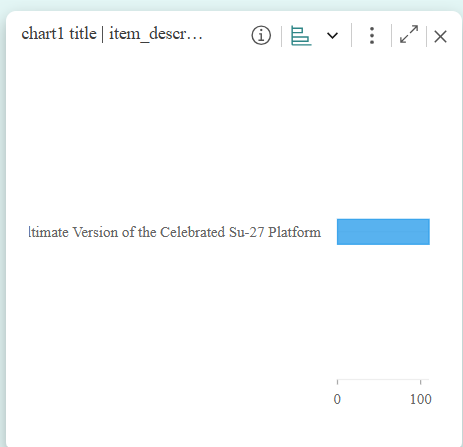Screen dimensions: 463x447
Task: Click the blue Su-27 Platform bar
Action: pyautogui.click(x=383, y=232)
